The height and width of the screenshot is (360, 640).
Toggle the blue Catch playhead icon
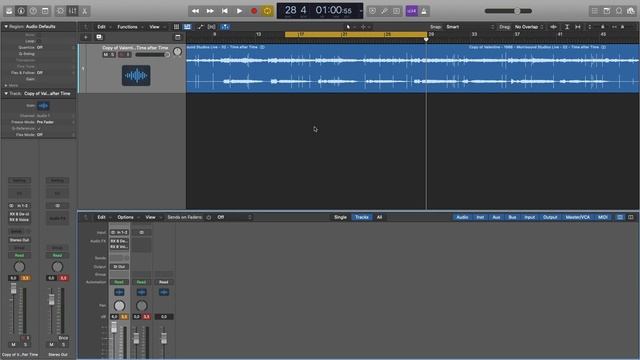pyautogui.click(x=225, y=27)
